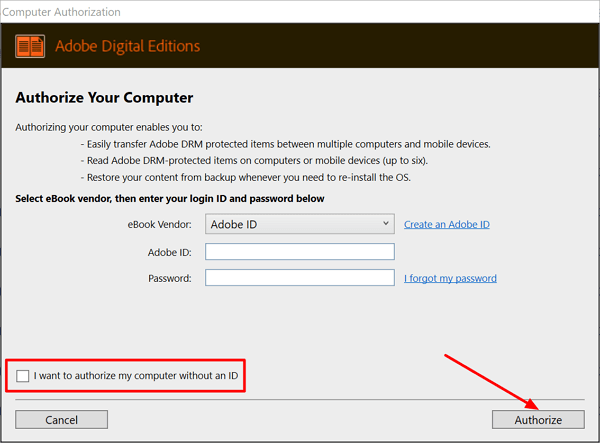This screenshot has width=600, height=443.
Task: Click the Password input field
Action: pyautogui.click(x=300, y=278)
